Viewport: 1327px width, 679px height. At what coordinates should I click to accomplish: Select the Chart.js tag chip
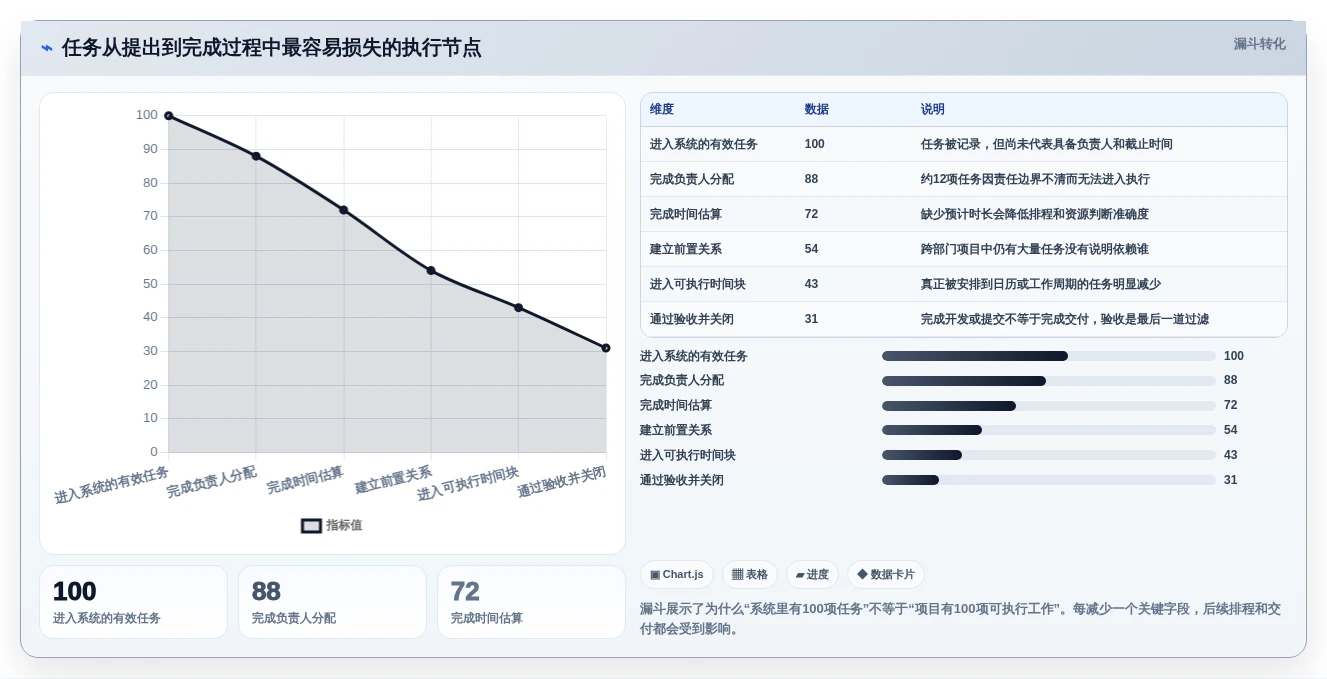tap(677, 574)
